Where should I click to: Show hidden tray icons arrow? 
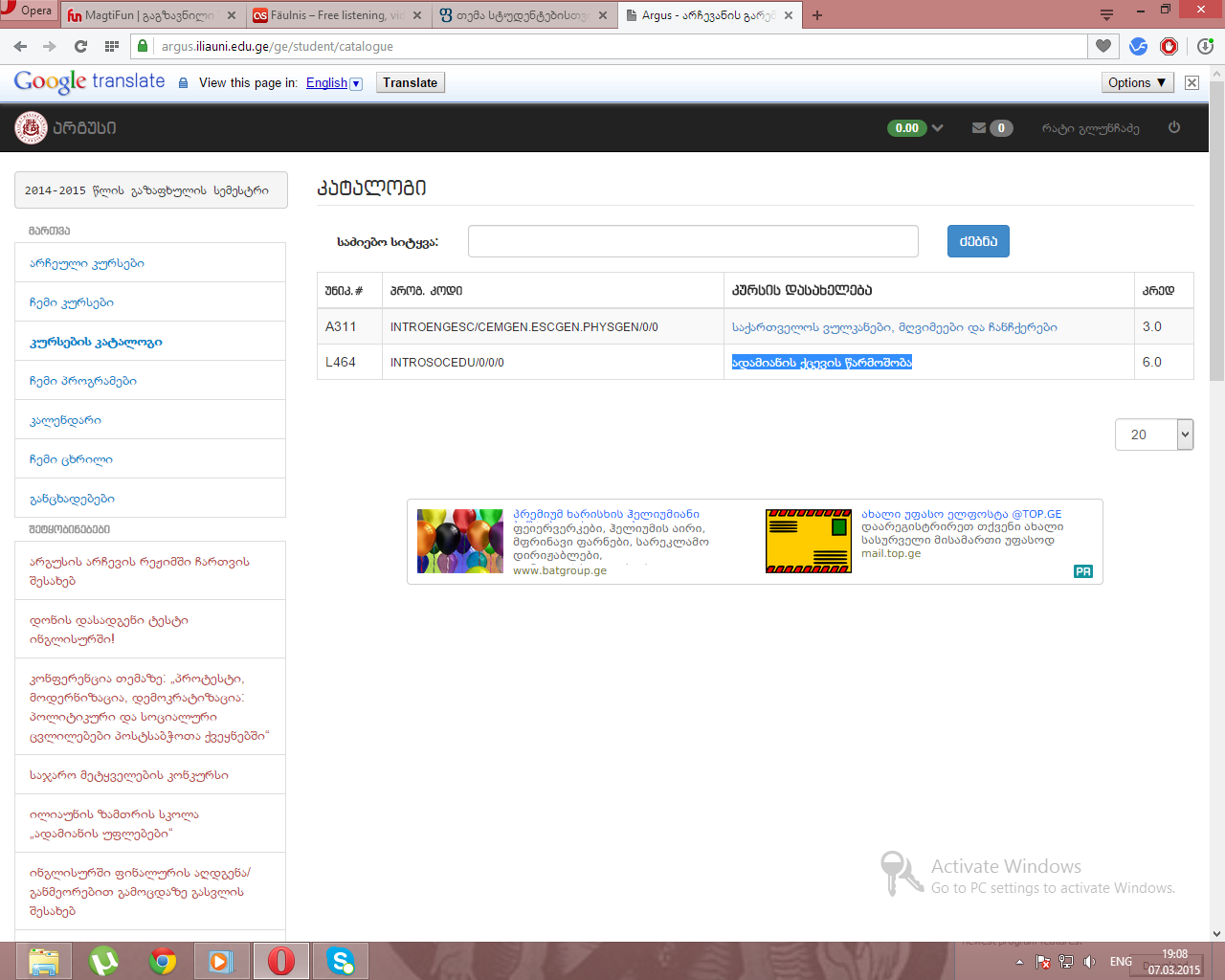[x=1019, y=962]
